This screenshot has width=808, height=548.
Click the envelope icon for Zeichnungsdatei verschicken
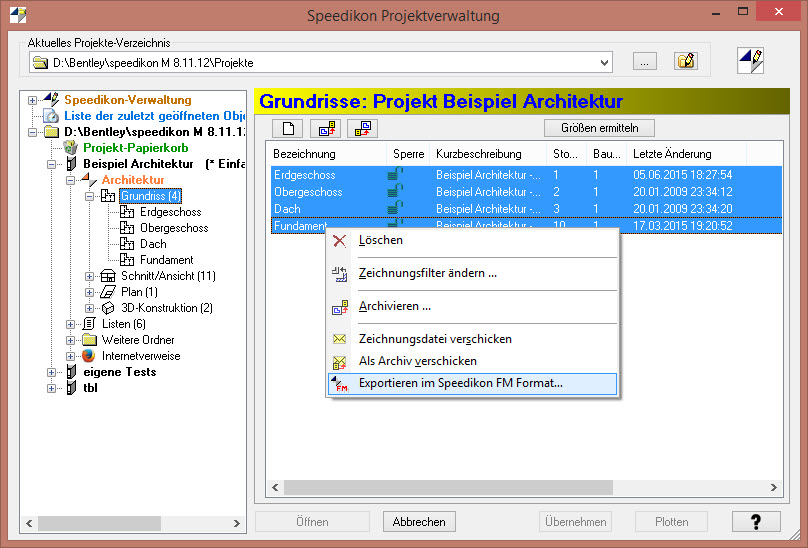(339, 339)
